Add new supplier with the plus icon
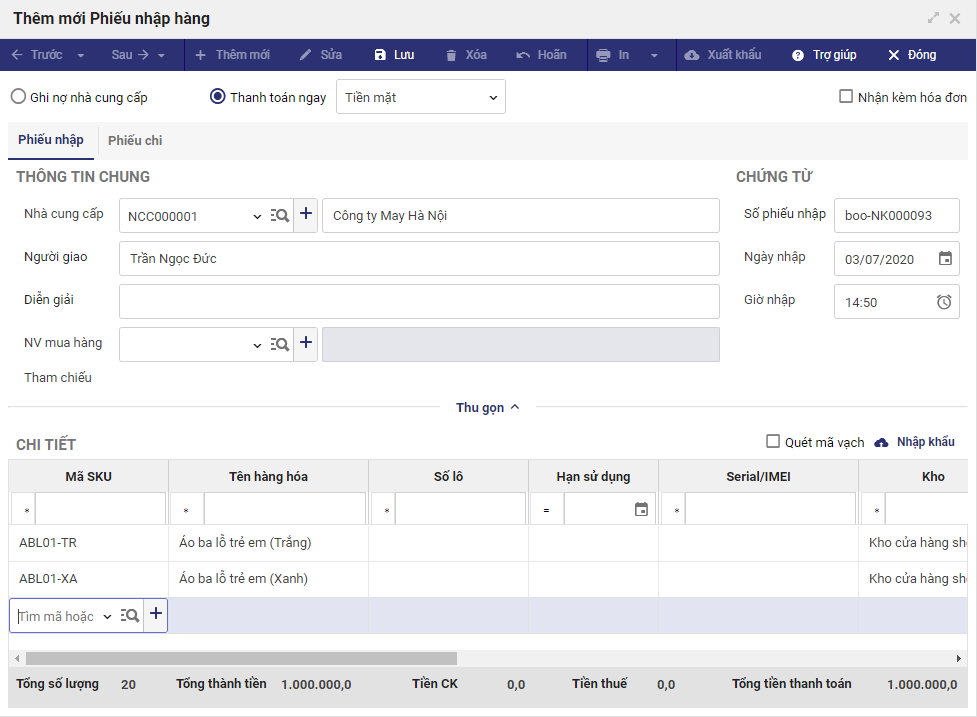The height and width of the screenshot is (717, 977). [x=306, y=215]
